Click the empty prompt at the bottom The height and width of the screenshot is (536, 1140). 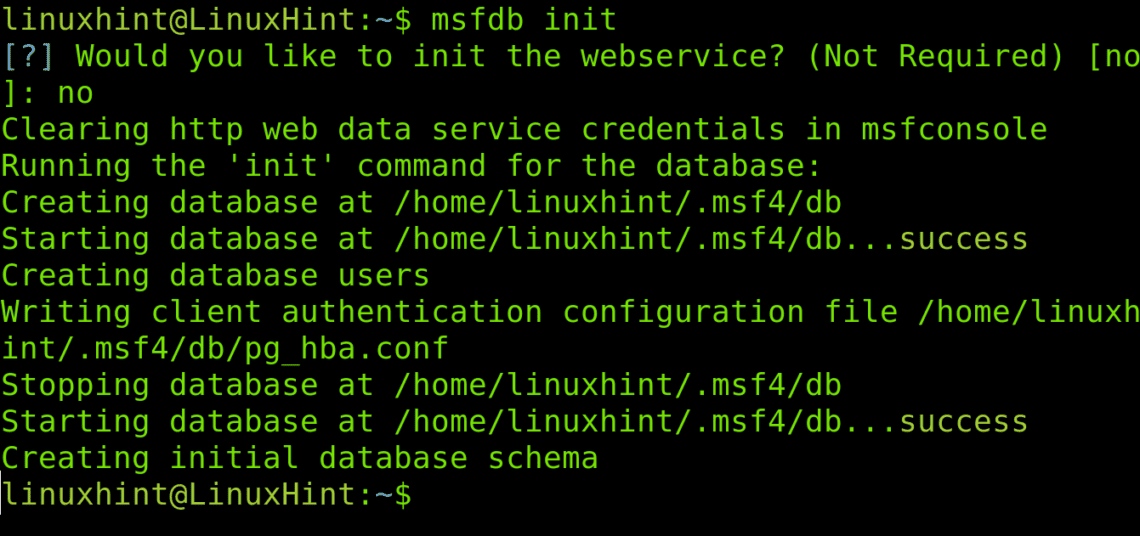pos(206,495)
